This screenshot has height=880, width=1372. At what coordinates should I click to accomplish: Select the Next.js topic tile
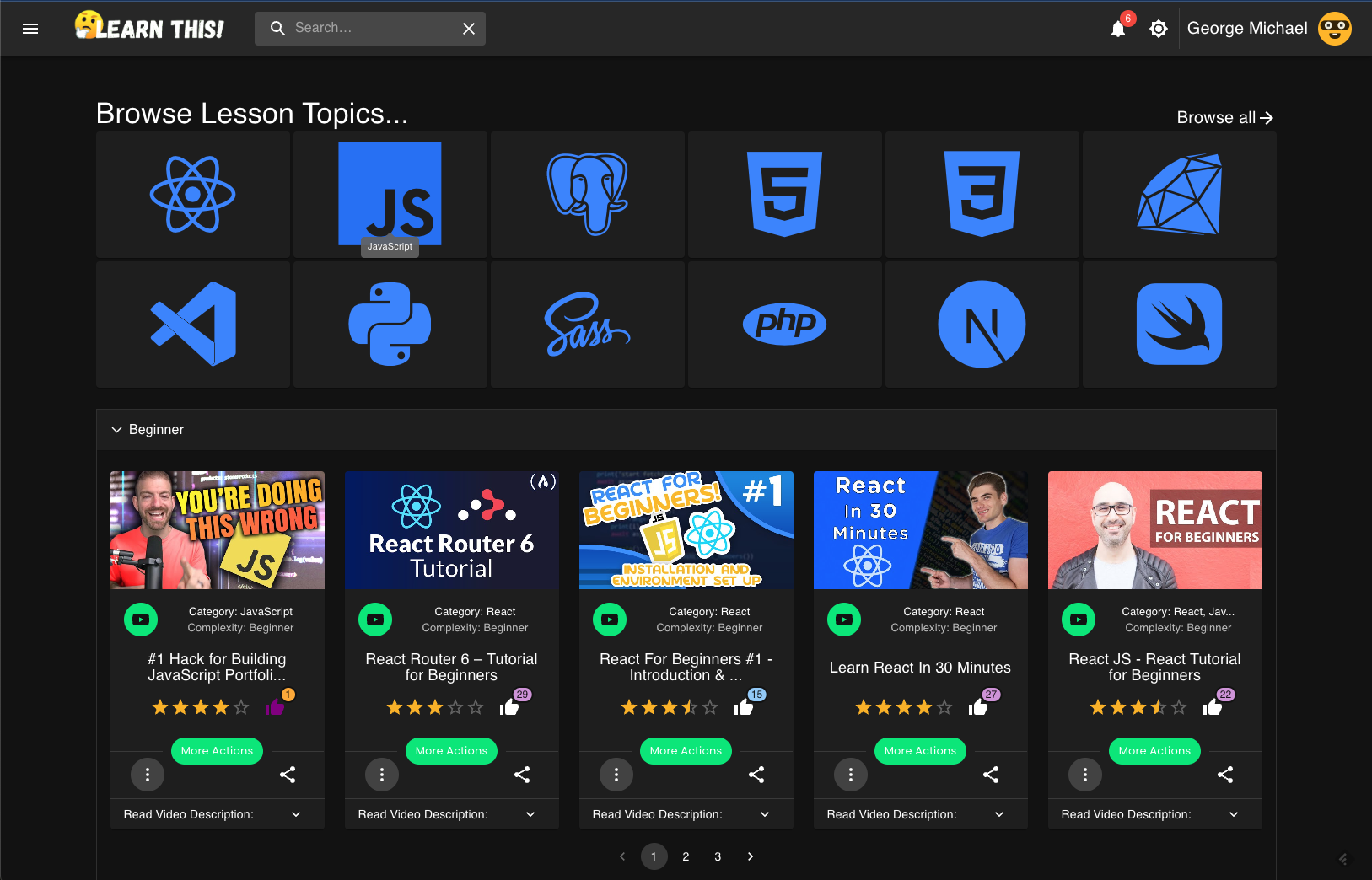tap(982, 325)
